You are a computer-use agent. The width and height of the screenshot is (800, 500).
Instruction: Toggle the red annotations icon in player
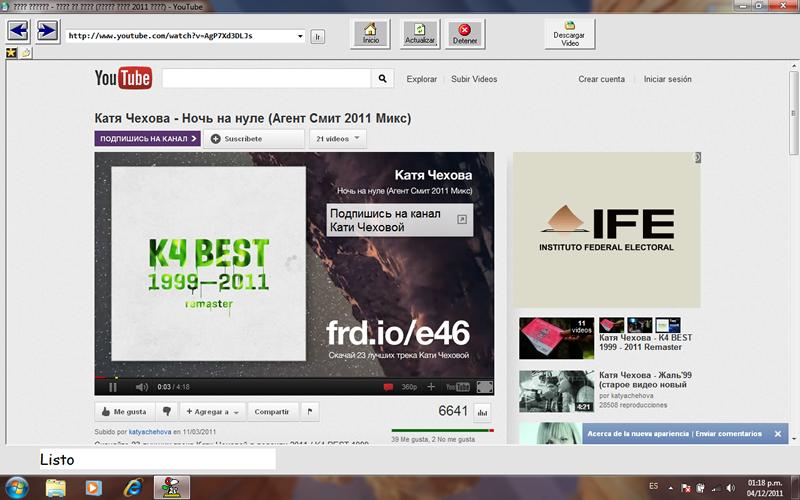pos(388,387)
